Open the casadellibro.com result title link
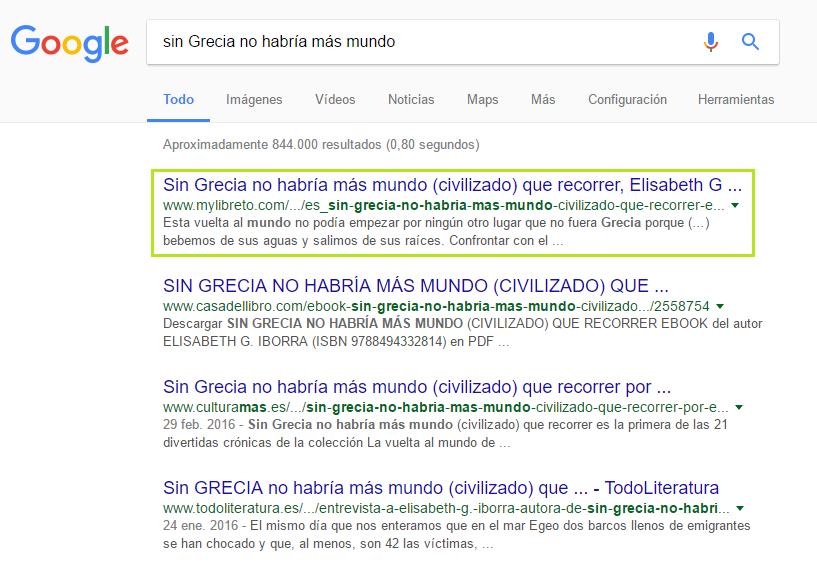Screen dimensions: 817x568 [x=415, y=286]
